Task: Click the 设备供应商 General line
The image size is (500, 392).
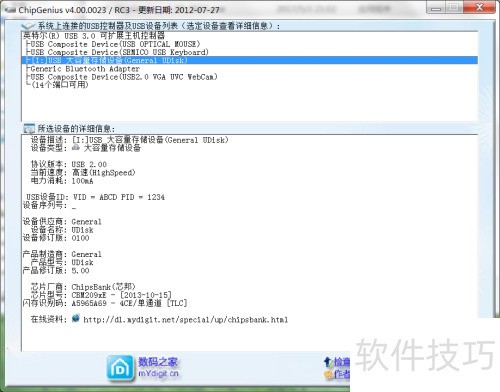Action: tap(62, 222)
